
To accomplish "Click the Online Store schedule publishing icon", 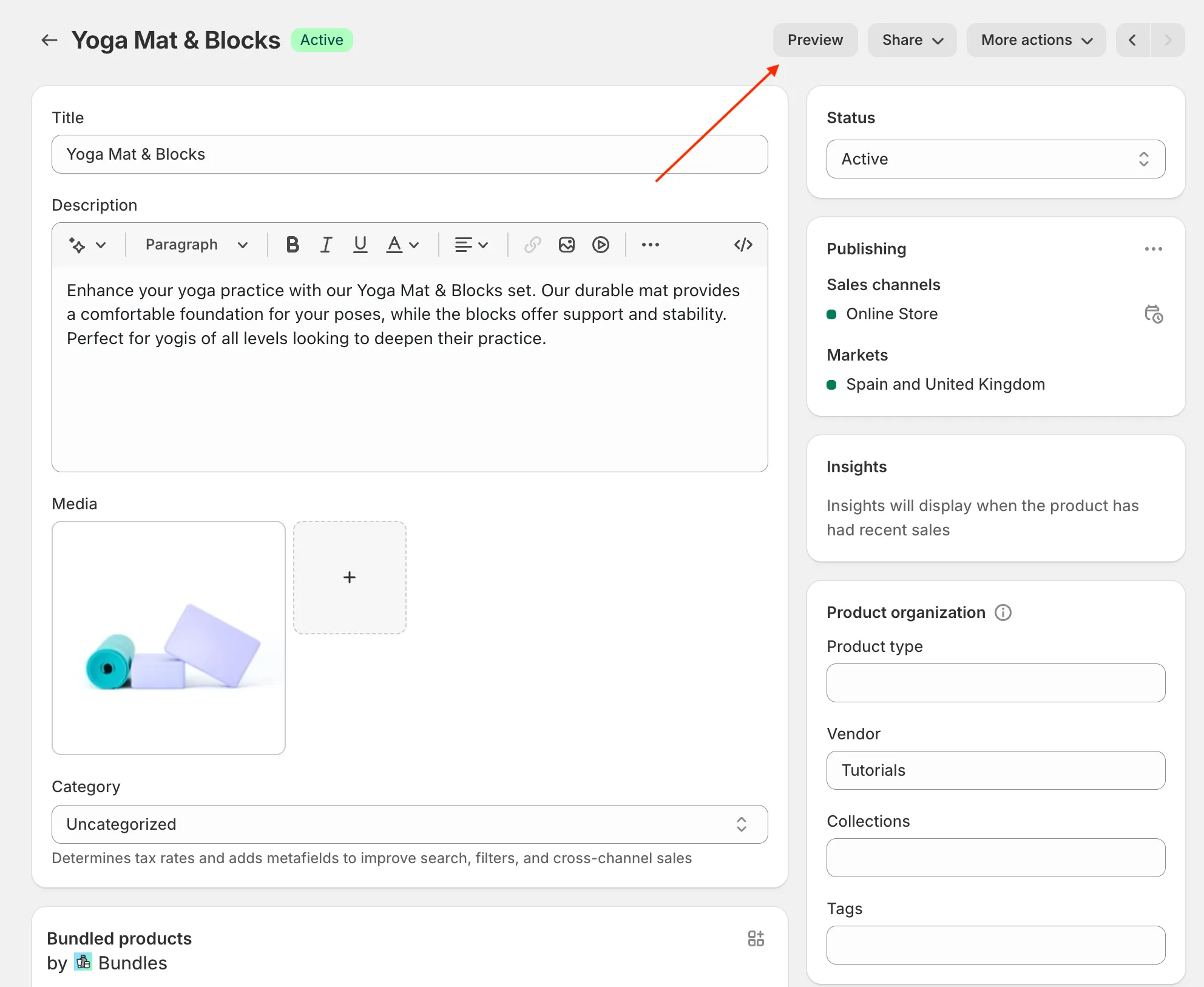I will pyautogui.click(x=1153, y=314).
